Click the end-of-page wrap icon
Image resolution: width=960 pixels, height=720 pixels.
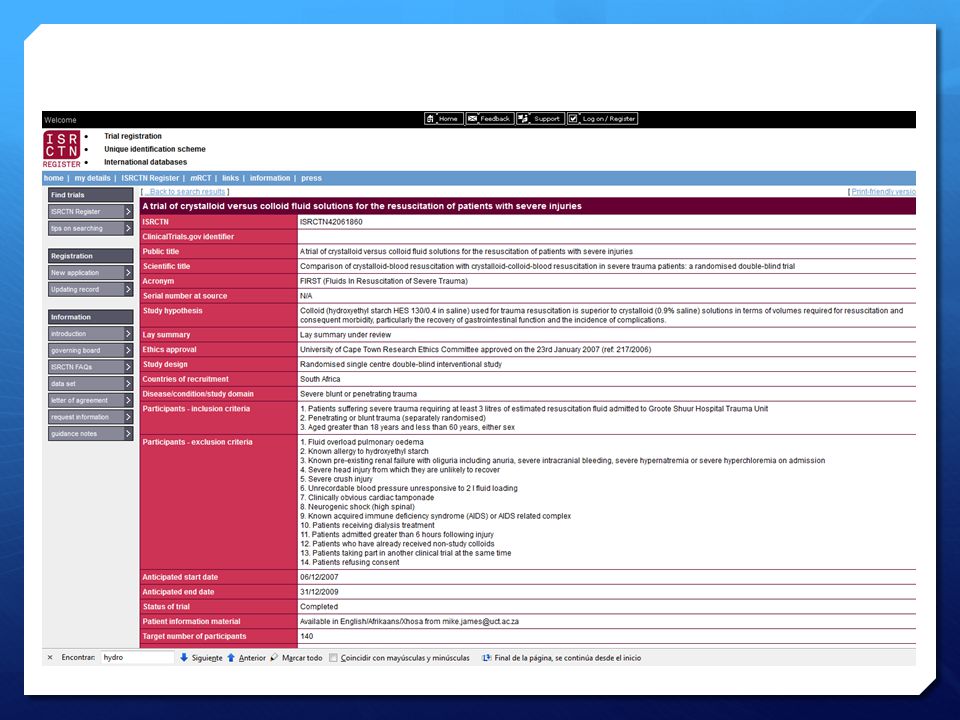(487, 658)
